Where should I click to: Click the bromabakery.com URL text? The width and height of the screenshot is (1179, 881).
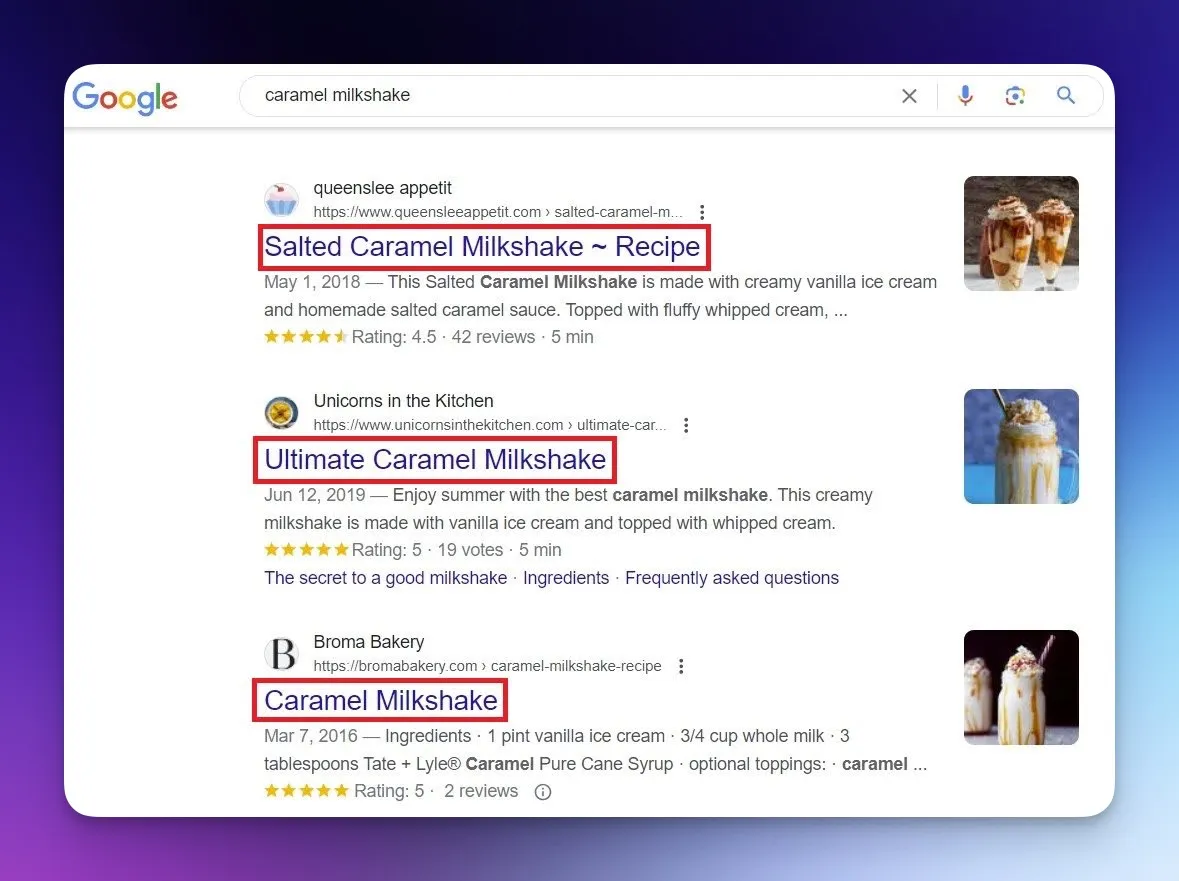[x=487, y=666]
